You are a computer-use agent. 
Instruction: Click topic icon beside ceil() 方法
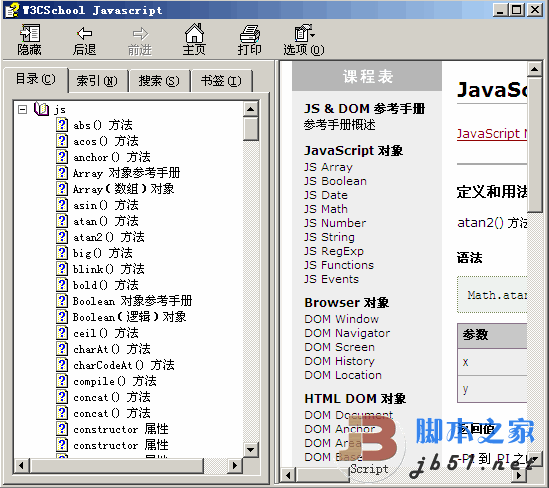(62, 333)
